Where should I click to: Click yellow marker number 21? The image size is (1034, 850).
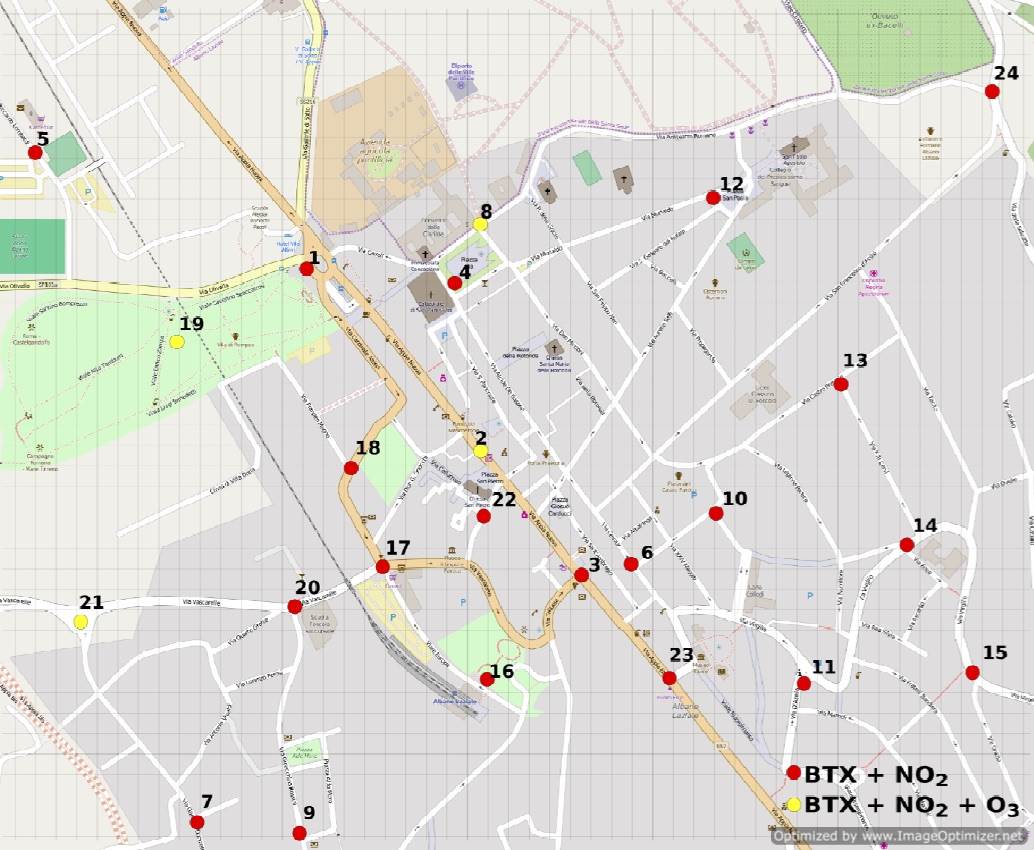[x=81, y=621]
